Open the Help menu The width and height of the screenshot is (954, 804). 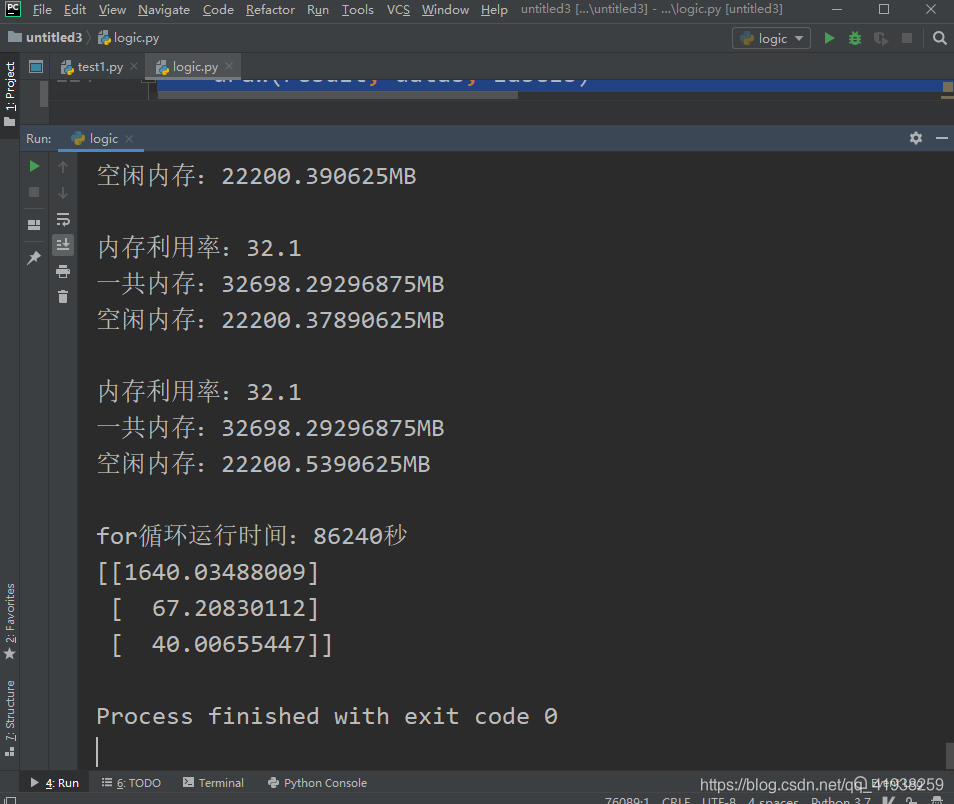tap(493, 10)
